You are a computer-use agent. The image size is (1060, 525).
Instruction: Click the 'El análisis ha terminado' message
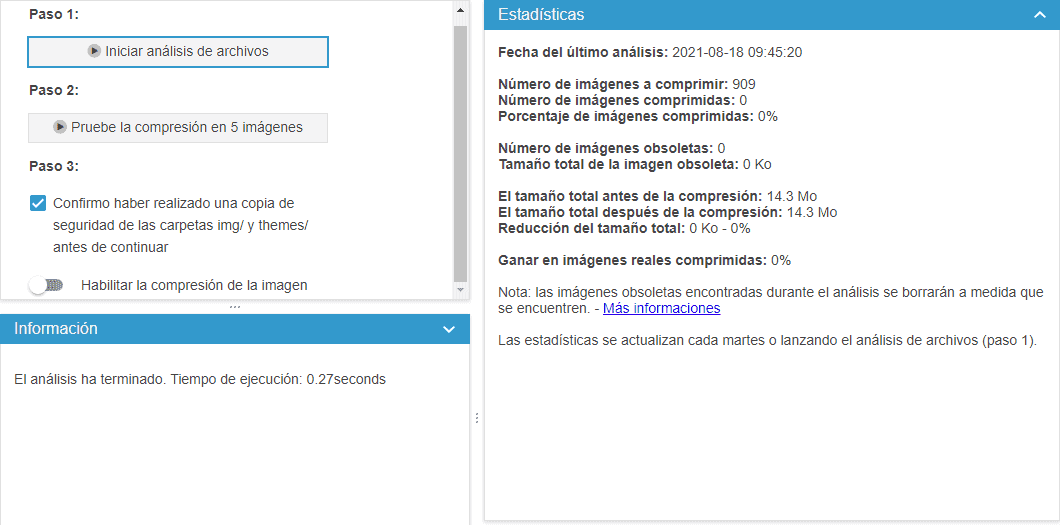200,379
